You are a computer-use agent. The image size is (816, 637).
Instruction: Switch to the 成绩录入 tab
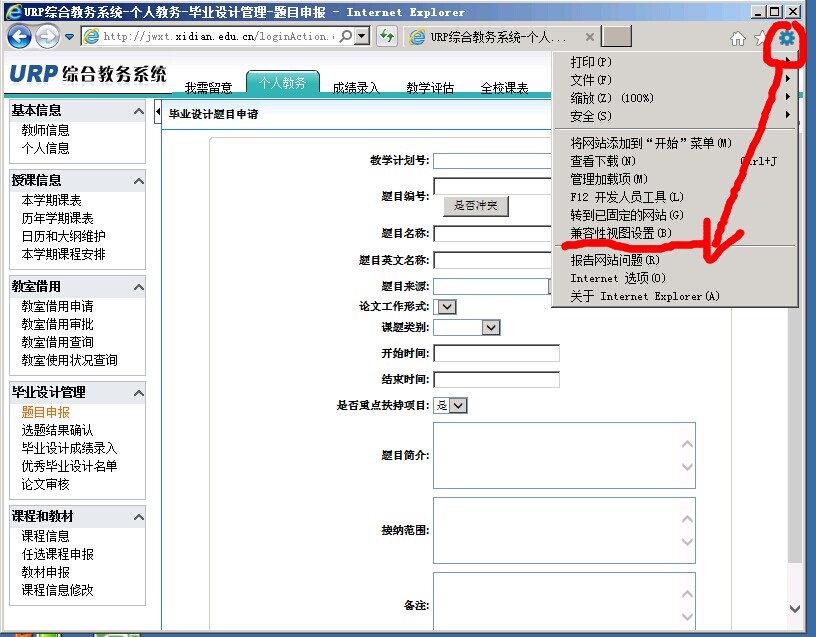pyautogui.click(x=356, y=88)
